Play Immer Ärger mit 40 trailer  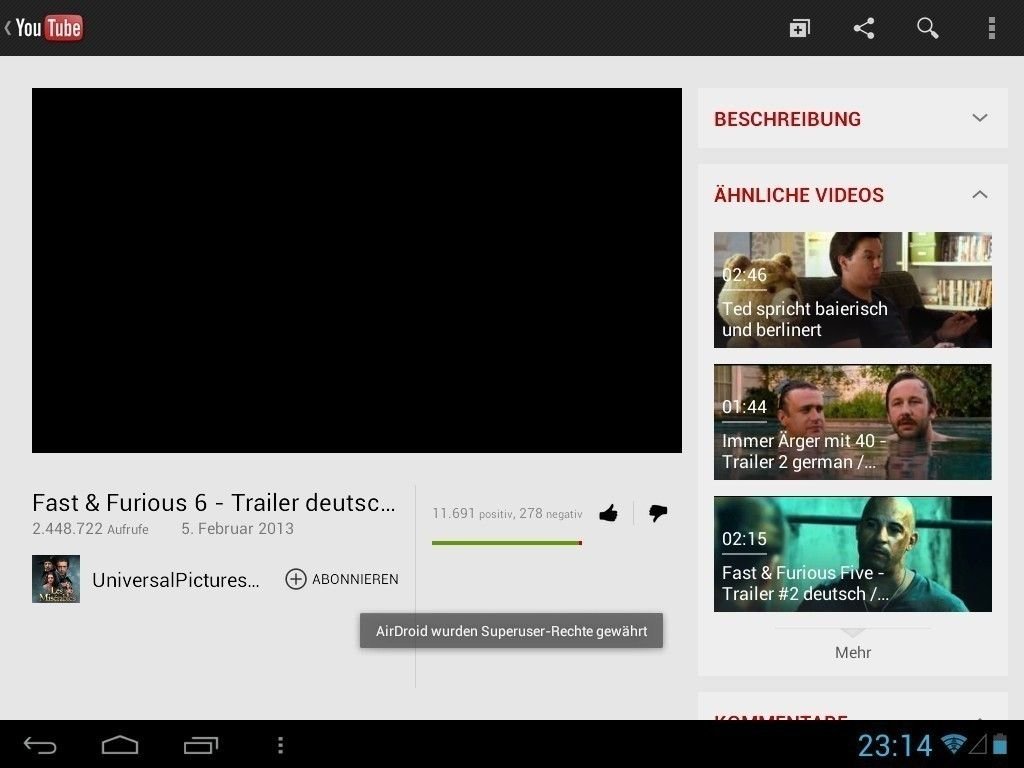click(x=853, y=422)
